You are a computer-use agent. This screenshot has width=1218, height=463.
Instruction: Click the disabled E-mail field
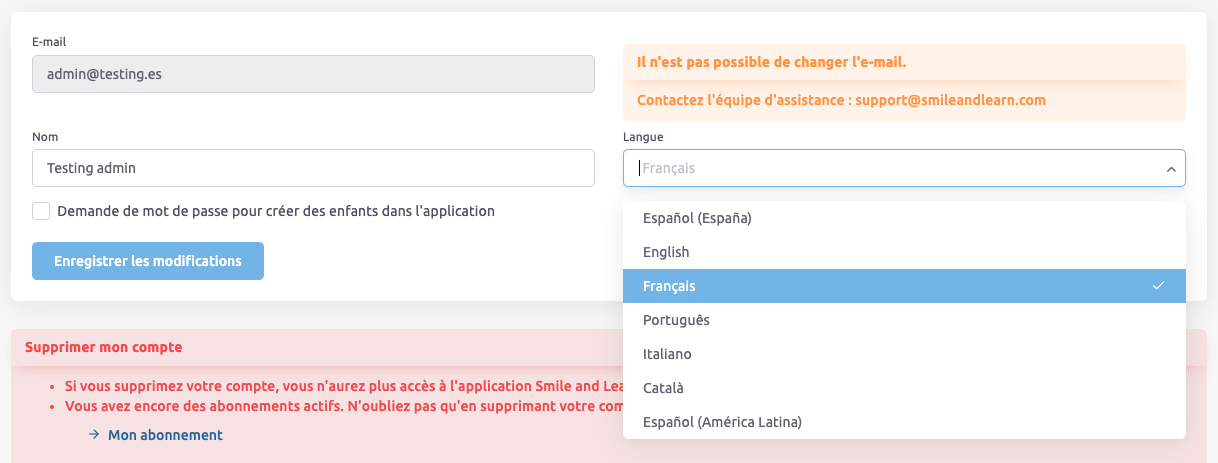pyautogui.click(x=313, y=74)
